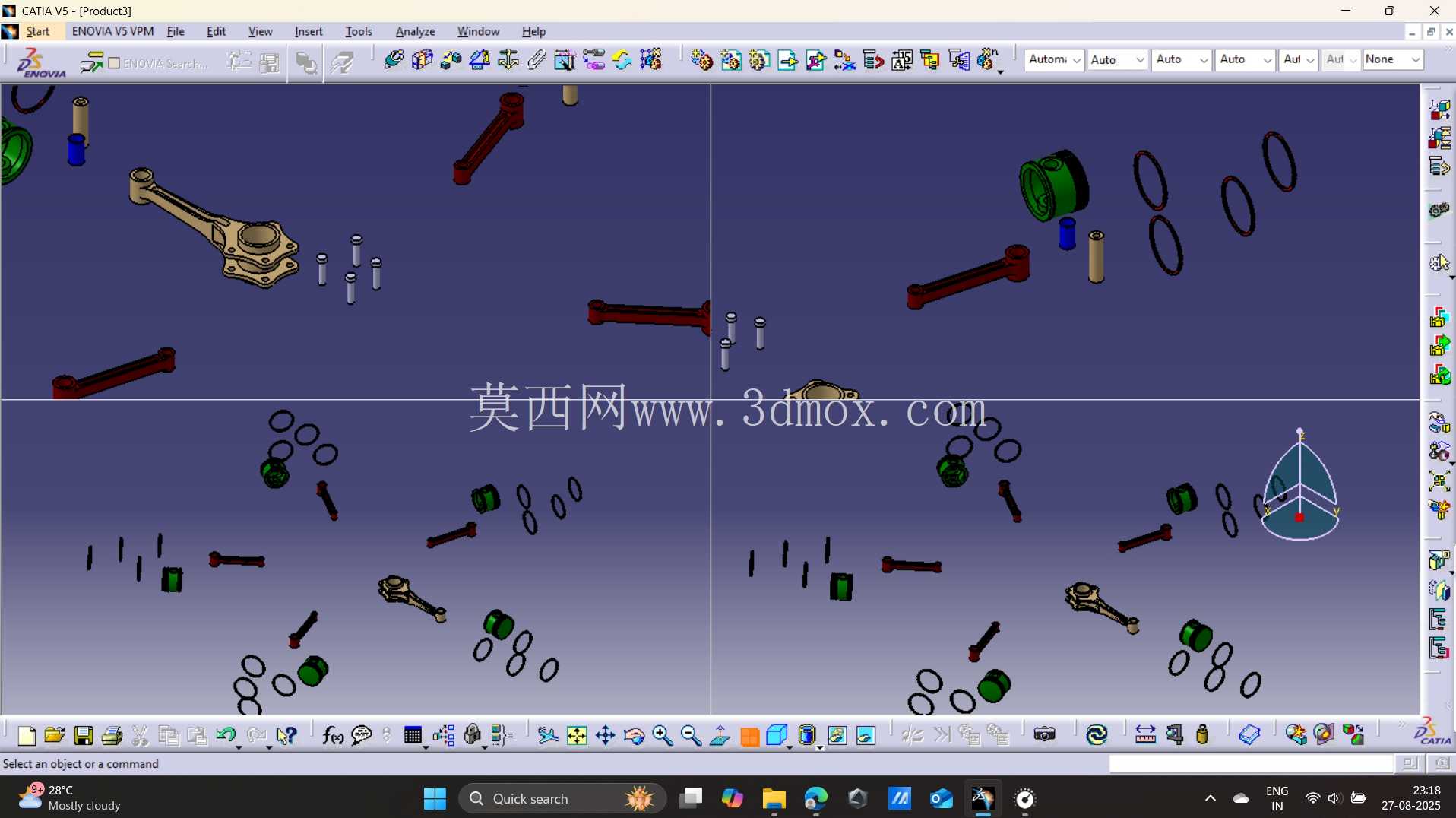This screenshot has height=818, width=1456.
Task: Select the Measure Item tool
Action: tap(1174, 734)
